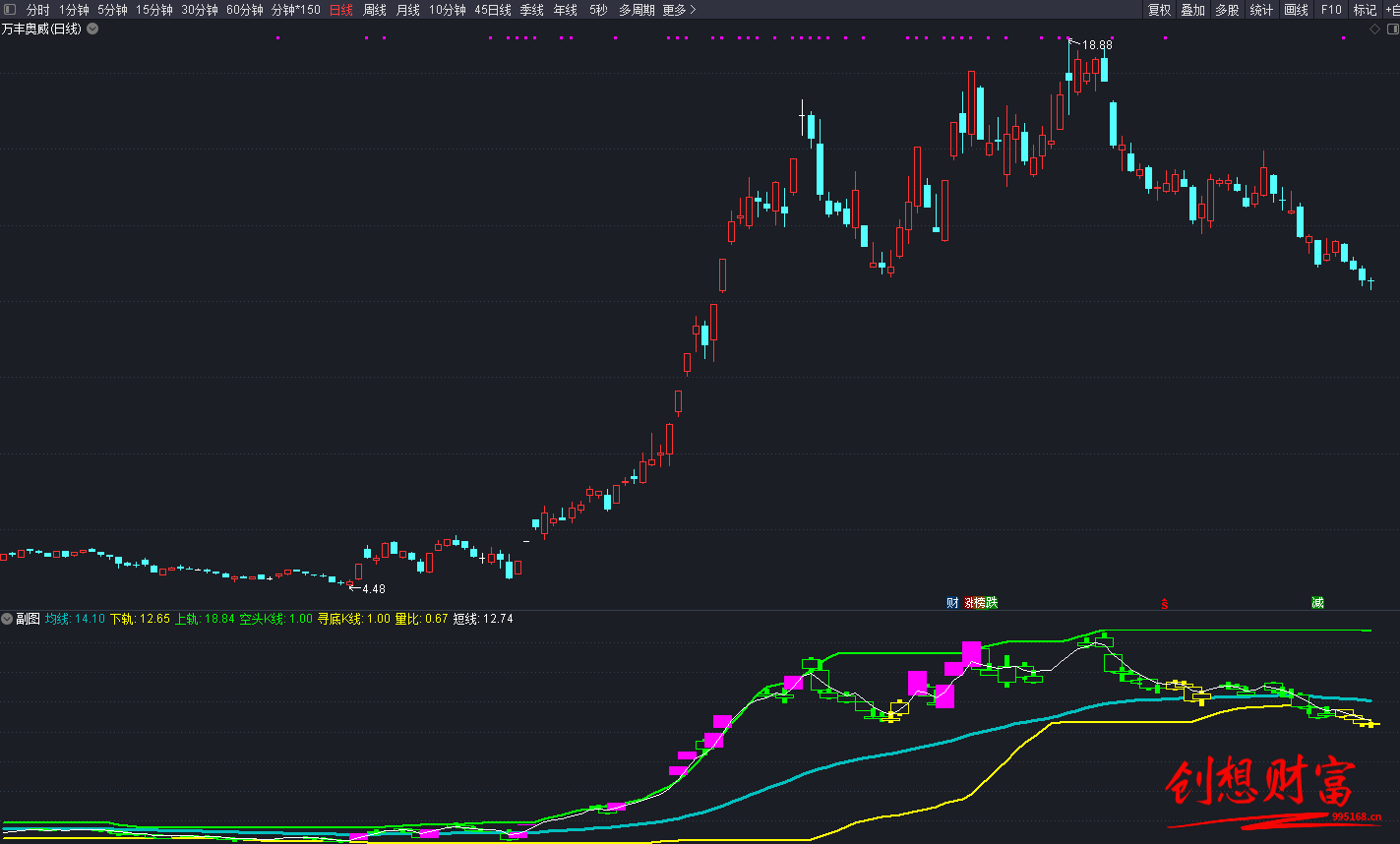Select the 60分钟 period

[x=245, y=10]
